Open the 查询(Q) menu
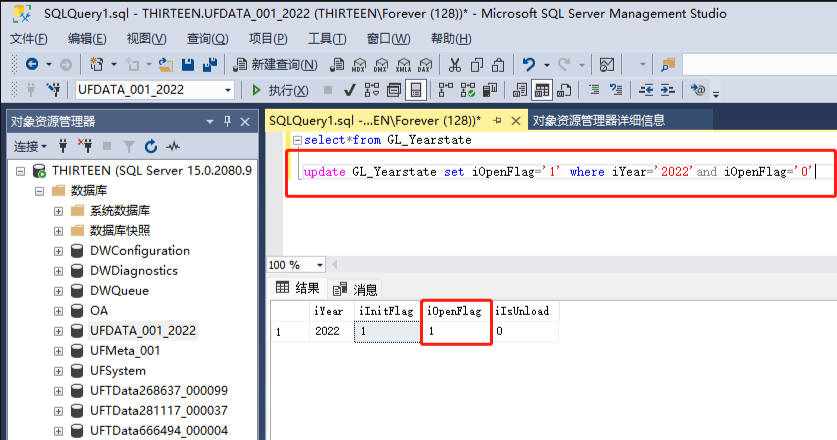837x440 pixels. [208, 39]
